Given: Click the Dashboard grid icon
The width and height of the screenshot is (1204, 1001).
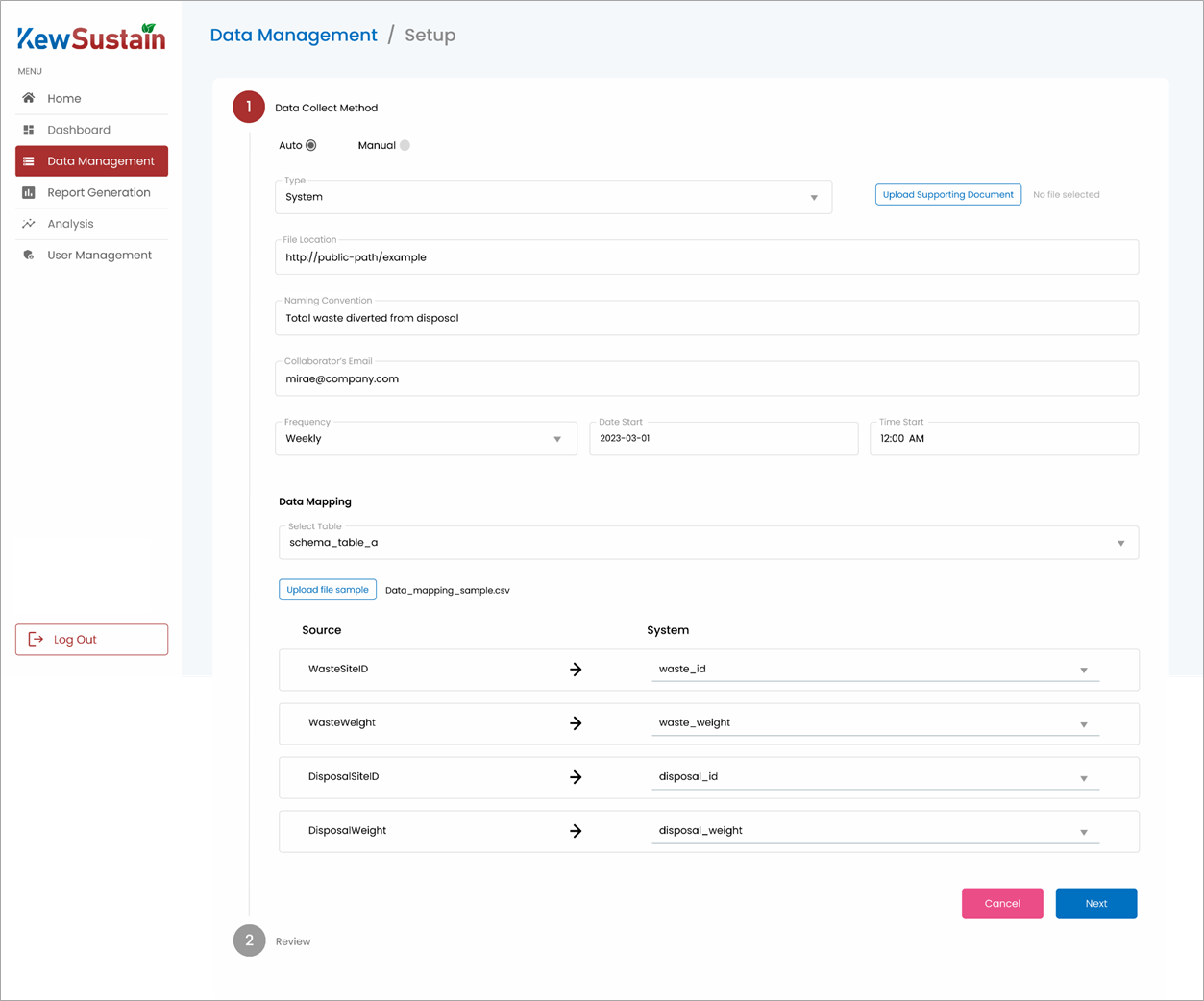Looking at the screenshot, I should [29, 130].
